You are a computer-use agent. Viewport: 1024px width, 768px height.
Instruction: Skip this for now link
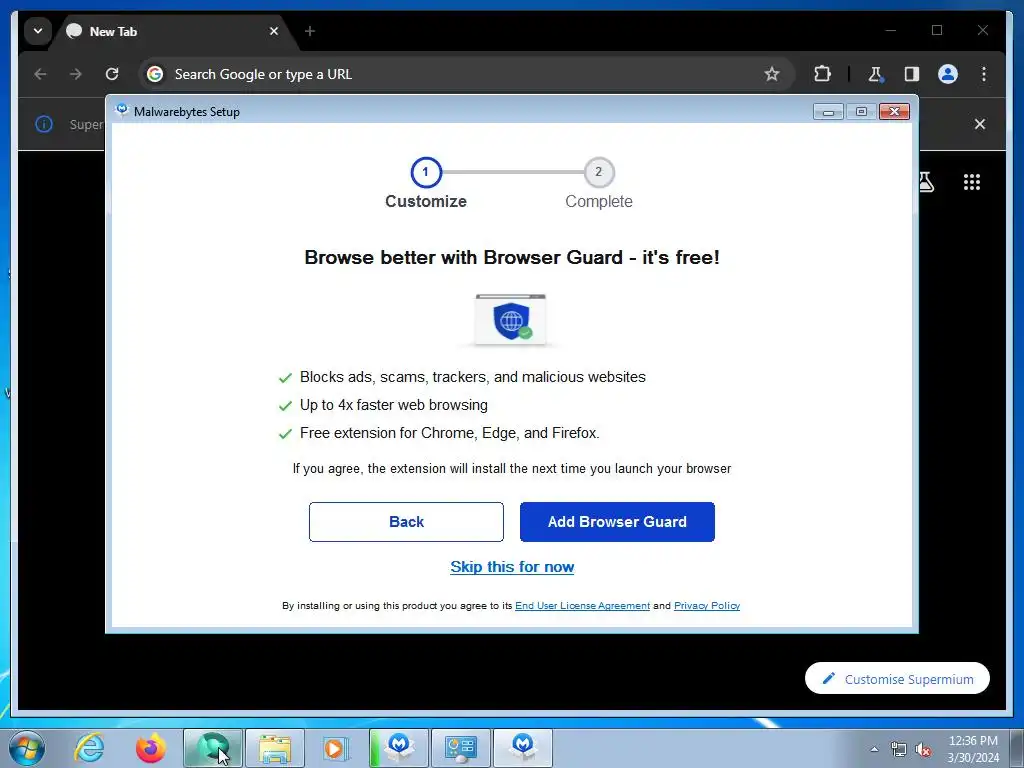(x=512, y=567)
